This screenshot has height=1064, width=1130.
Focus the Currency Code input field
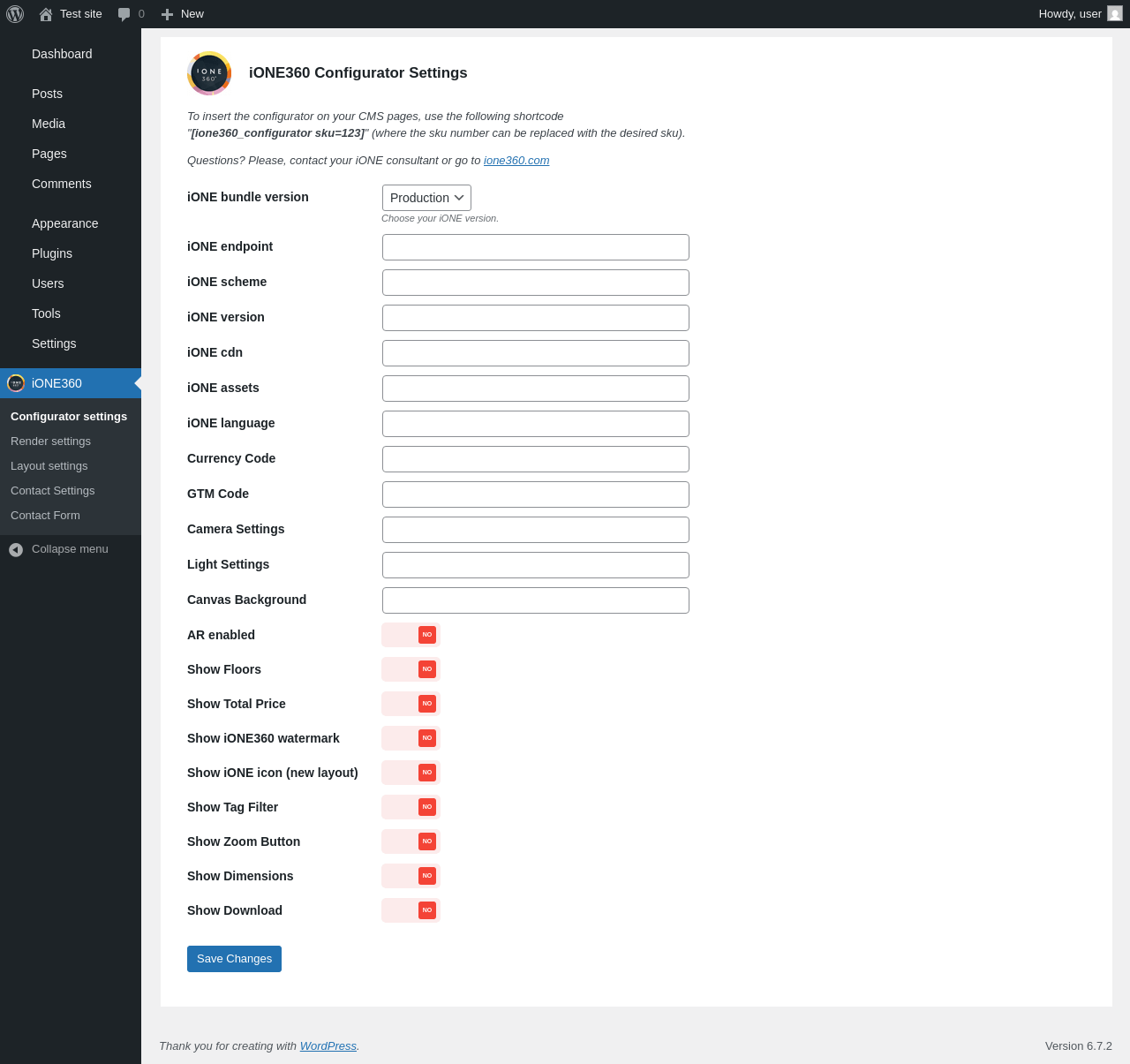(536, 459)
